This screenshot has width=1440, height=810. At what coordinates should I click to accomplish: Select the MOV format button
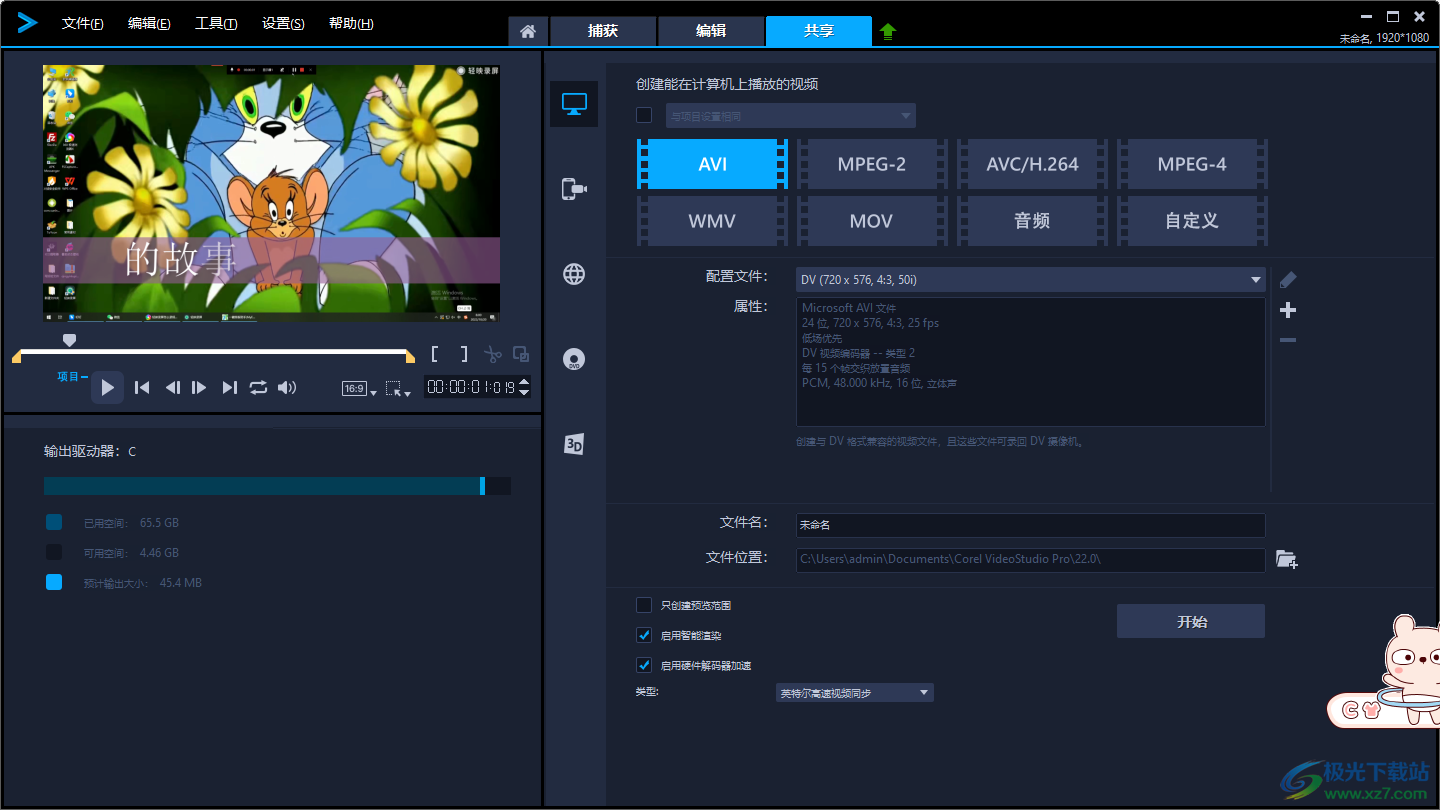coord(872,221)
